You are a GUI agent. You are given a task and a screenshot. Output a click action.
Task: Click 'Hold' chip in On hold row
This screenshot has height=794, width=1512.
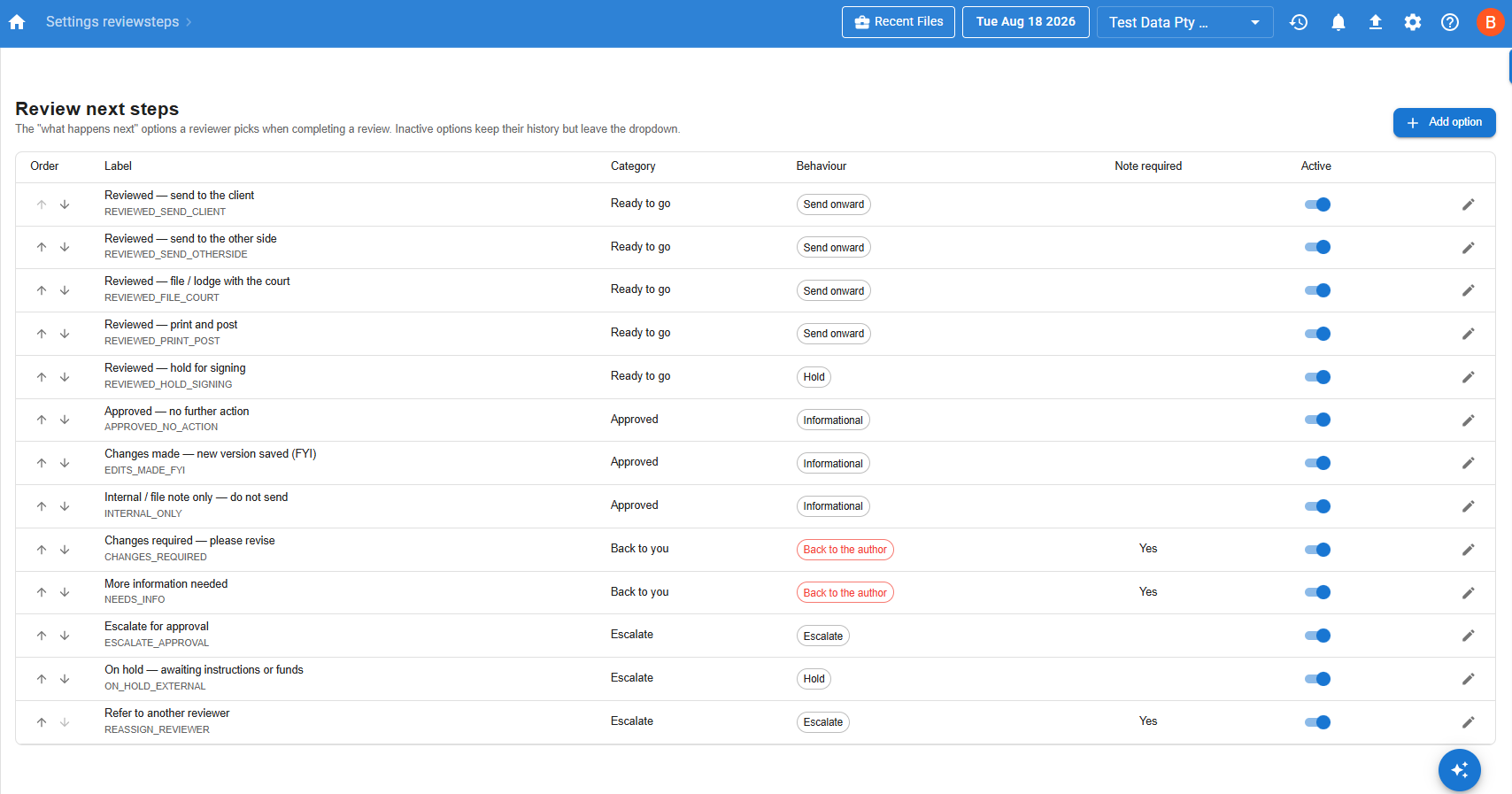(814, 679)
